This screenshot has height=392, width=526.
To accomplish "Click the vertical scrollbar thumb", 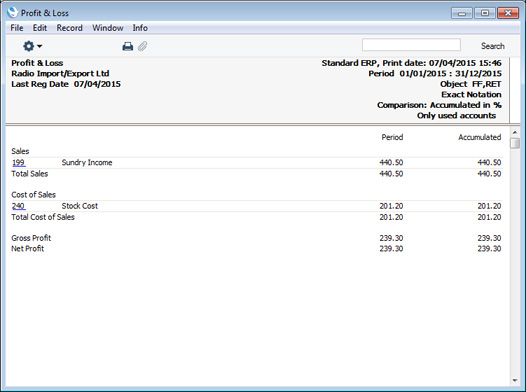I will 515,143.
